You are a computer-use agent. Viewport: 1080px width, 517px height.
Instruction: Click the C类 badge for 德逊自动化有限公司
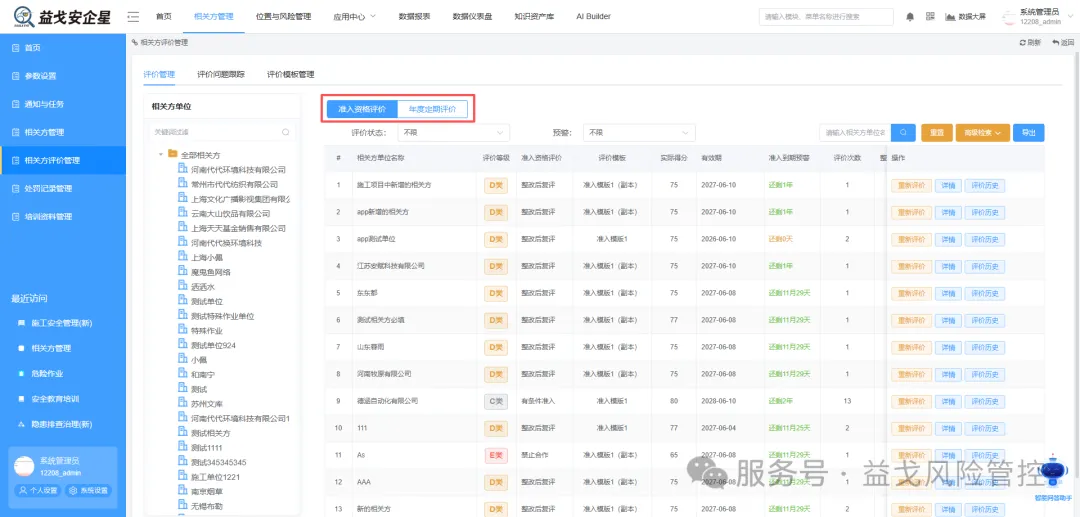coord(496,401)
